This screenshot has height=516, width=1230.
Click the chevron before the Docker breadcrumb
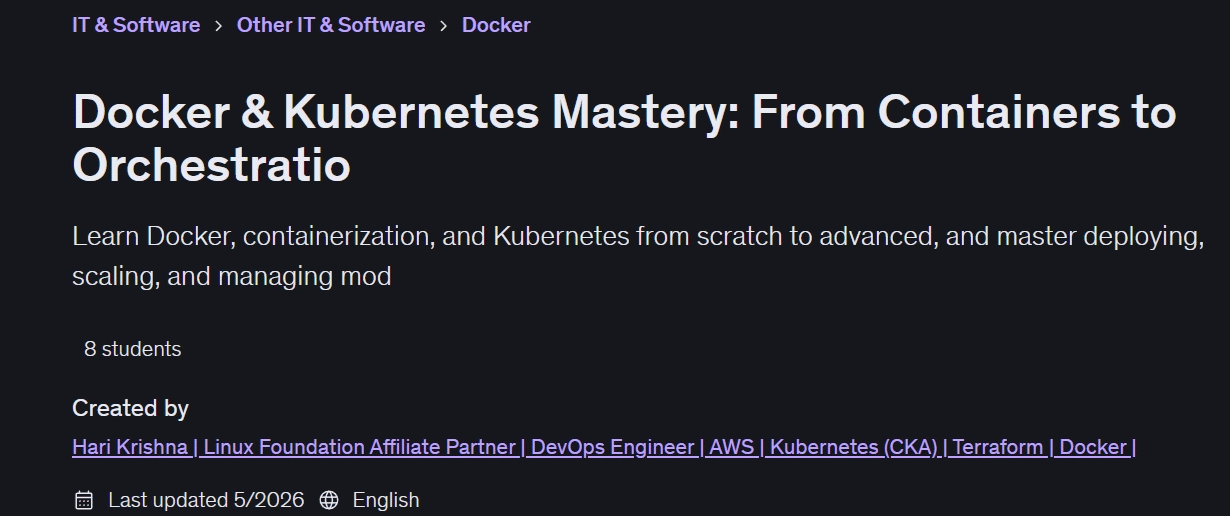[x=444, y=26]
